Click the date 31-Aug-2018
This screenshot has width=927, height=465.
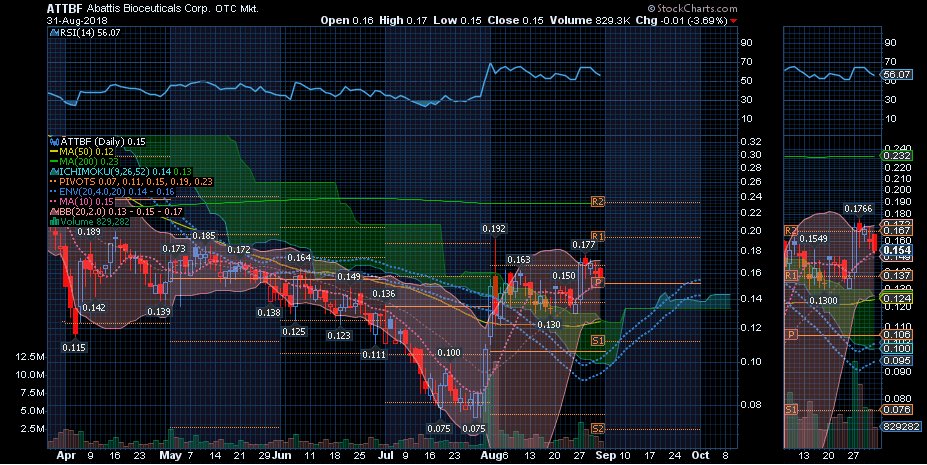[77, 21]
